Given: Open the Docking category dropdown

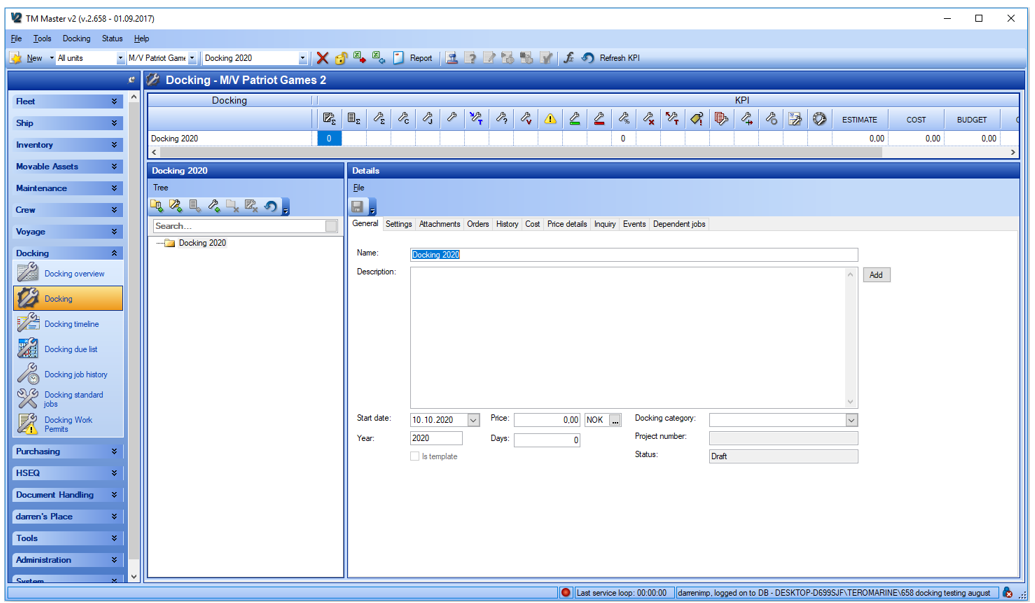Looking at the screenshot, I should click(851, 420).
